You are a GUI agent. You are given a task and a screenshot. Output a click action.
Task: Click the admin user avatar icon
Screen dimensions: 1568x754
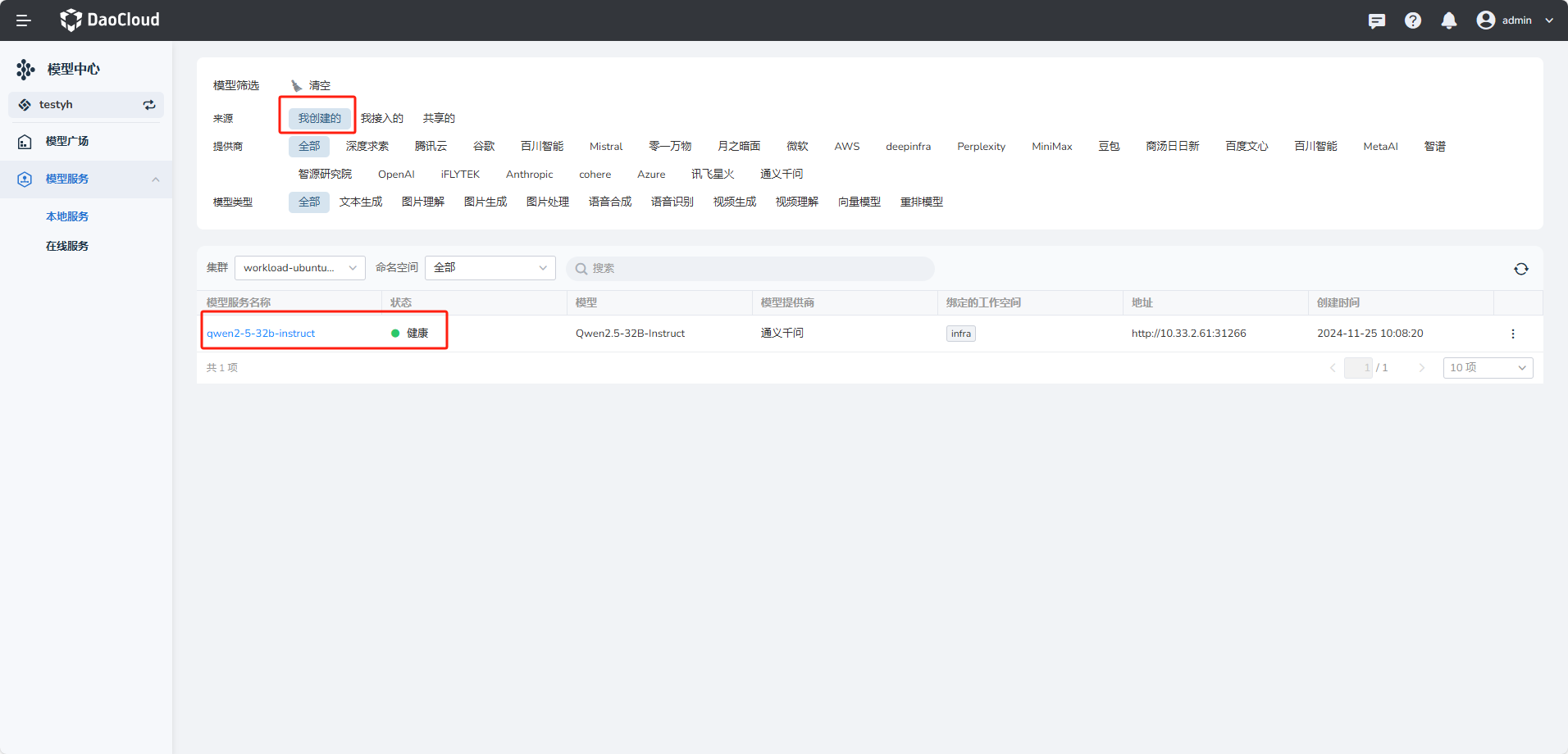pyautogui.click(x=1486, y=20)
